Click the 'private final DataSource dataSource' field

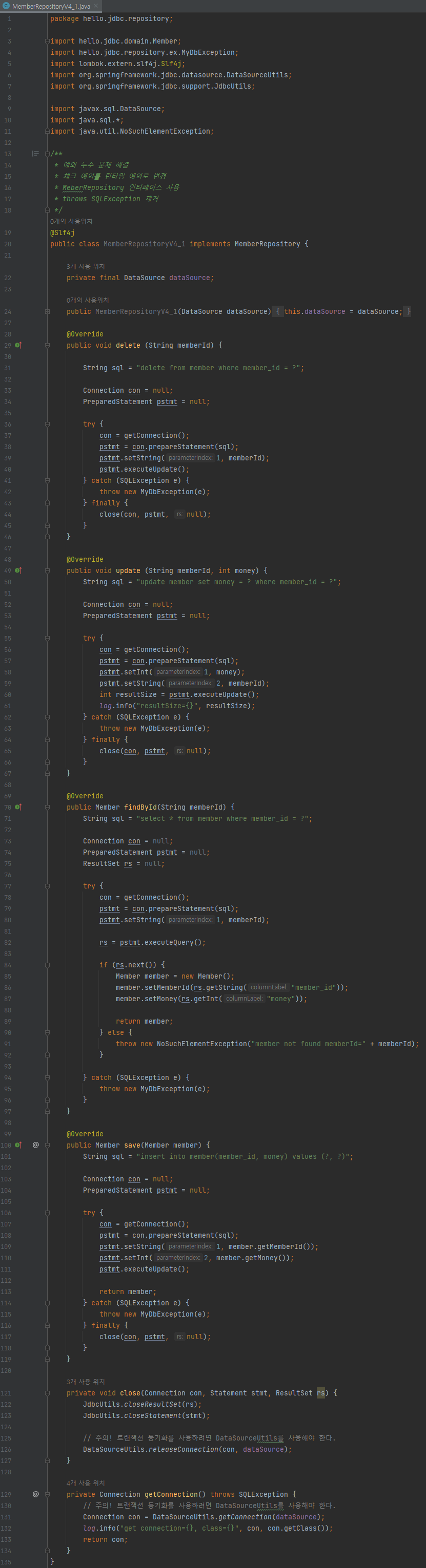tap(140, 278)
